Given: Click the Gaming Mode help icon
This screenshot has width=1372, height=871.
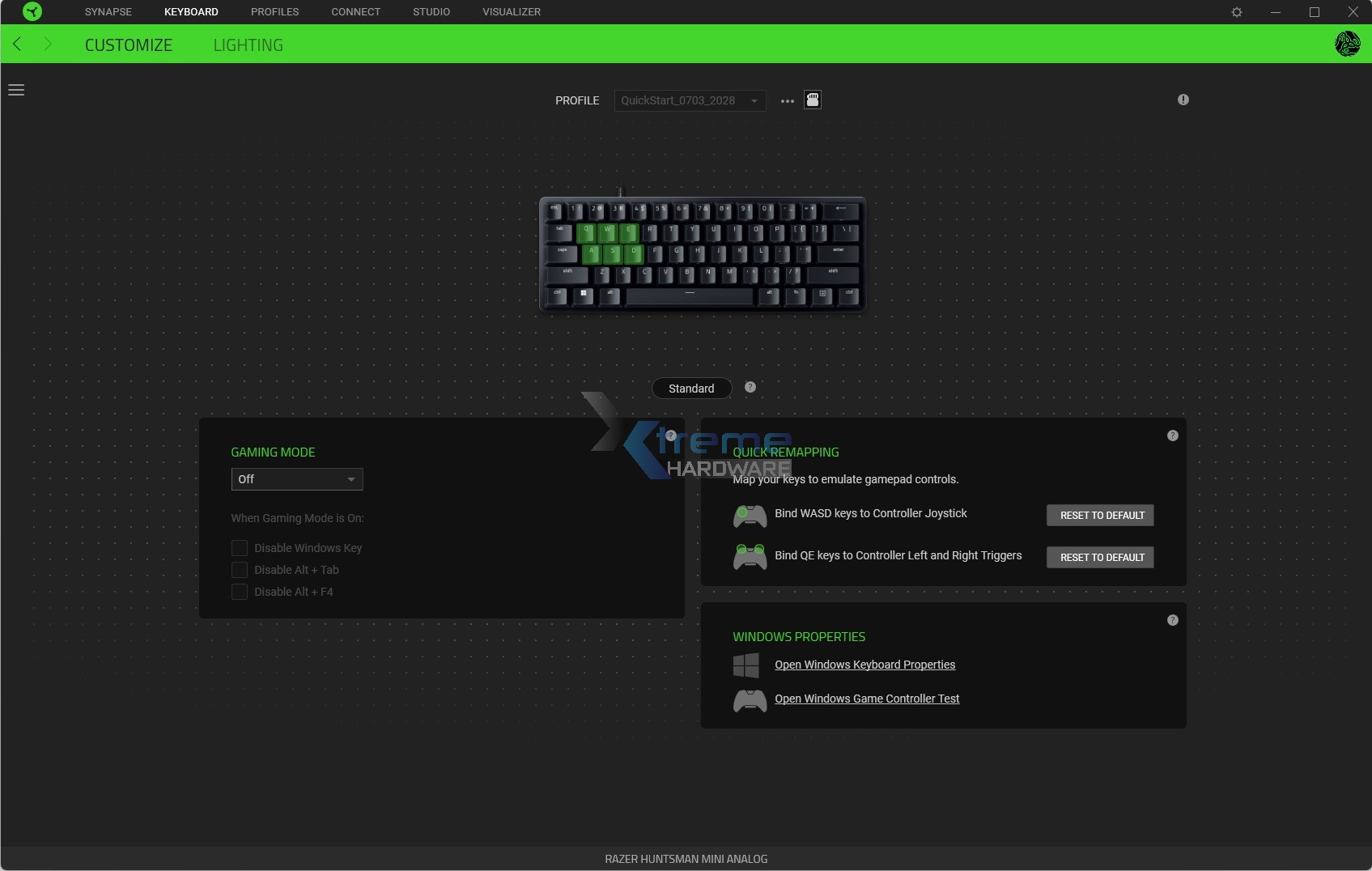Looking at the screenshot, I should click(670, 435).
